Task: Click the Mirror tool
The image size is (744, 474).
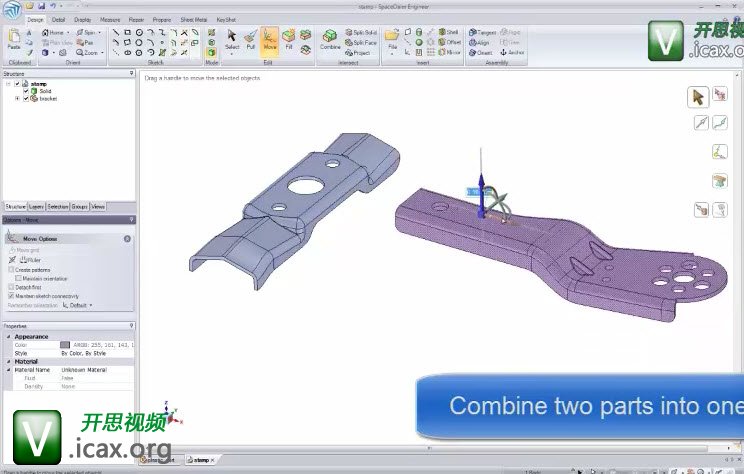Action: point(449,52)
